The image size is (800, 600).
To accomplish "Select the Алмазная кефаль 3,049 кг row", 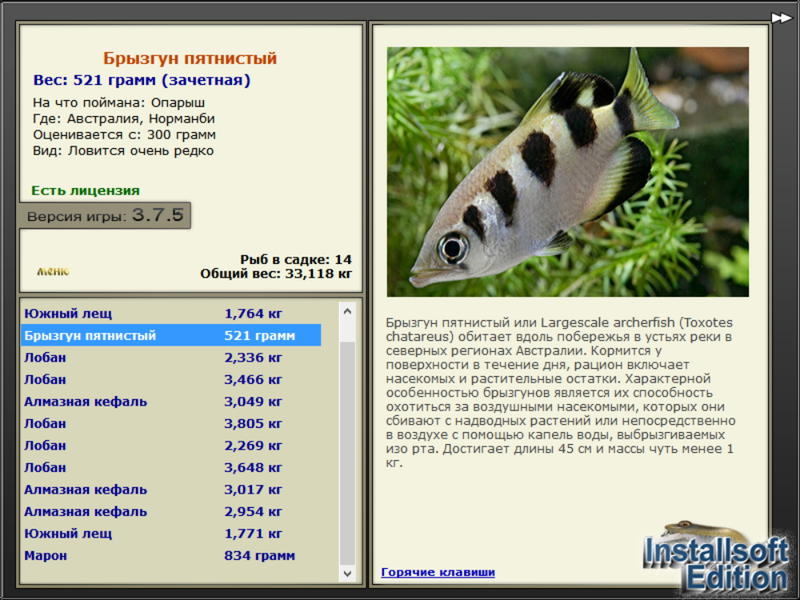I will coord(171,401).
